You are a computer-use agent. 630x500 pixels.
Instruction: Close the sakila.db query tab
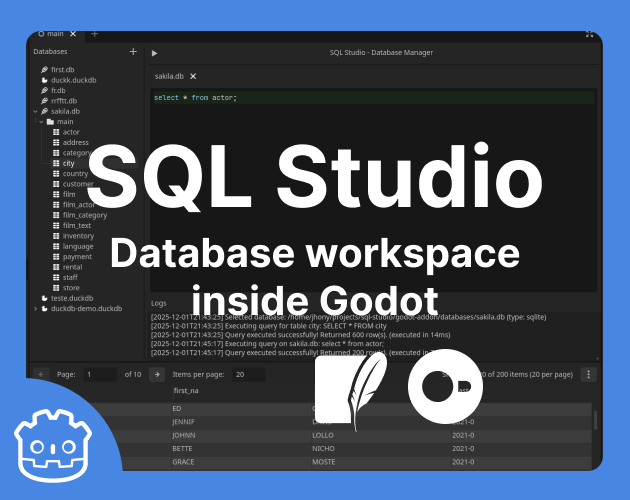[193, 76]
